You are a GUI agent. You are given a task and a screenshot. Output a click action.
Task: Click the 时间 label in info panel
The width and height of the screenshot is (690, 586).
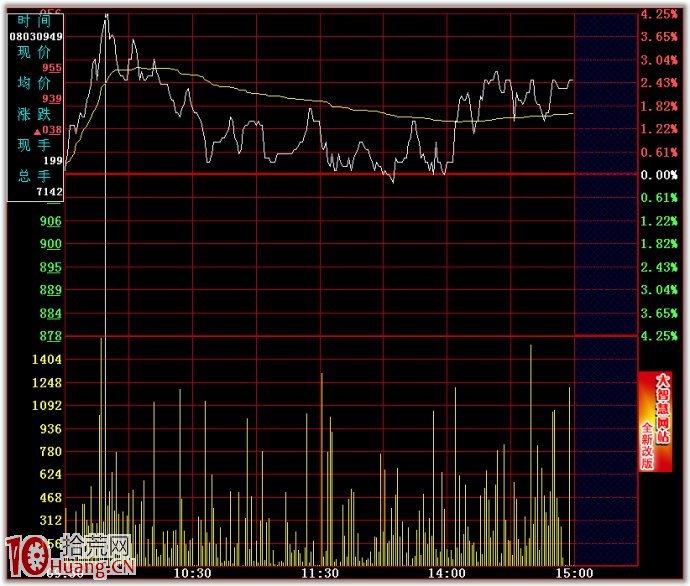pyautogui.click(x=34, y=21)
